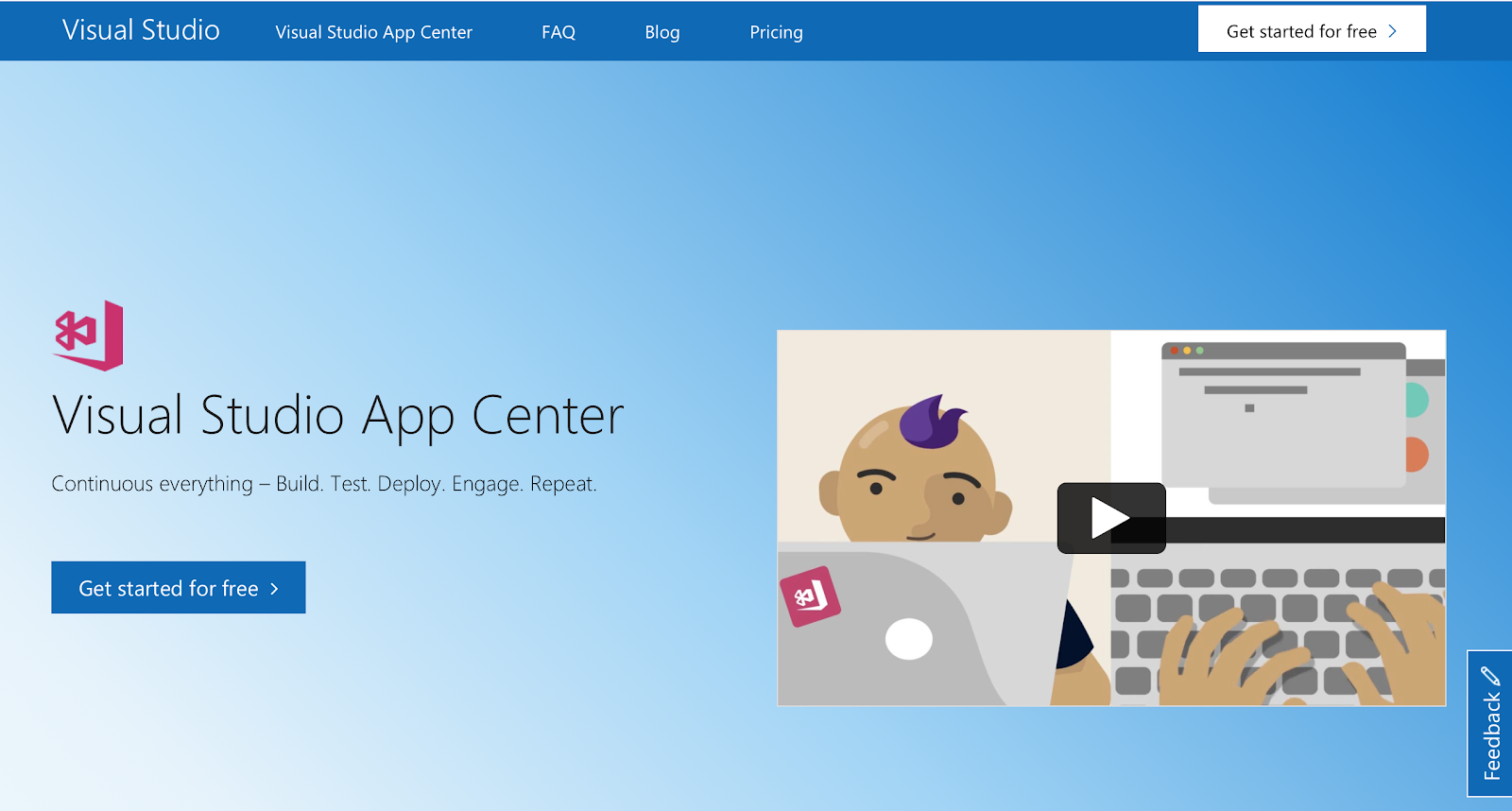Open the Visual Studio App Center nav link
1512x811 pixels.
[x=373, y=32]
